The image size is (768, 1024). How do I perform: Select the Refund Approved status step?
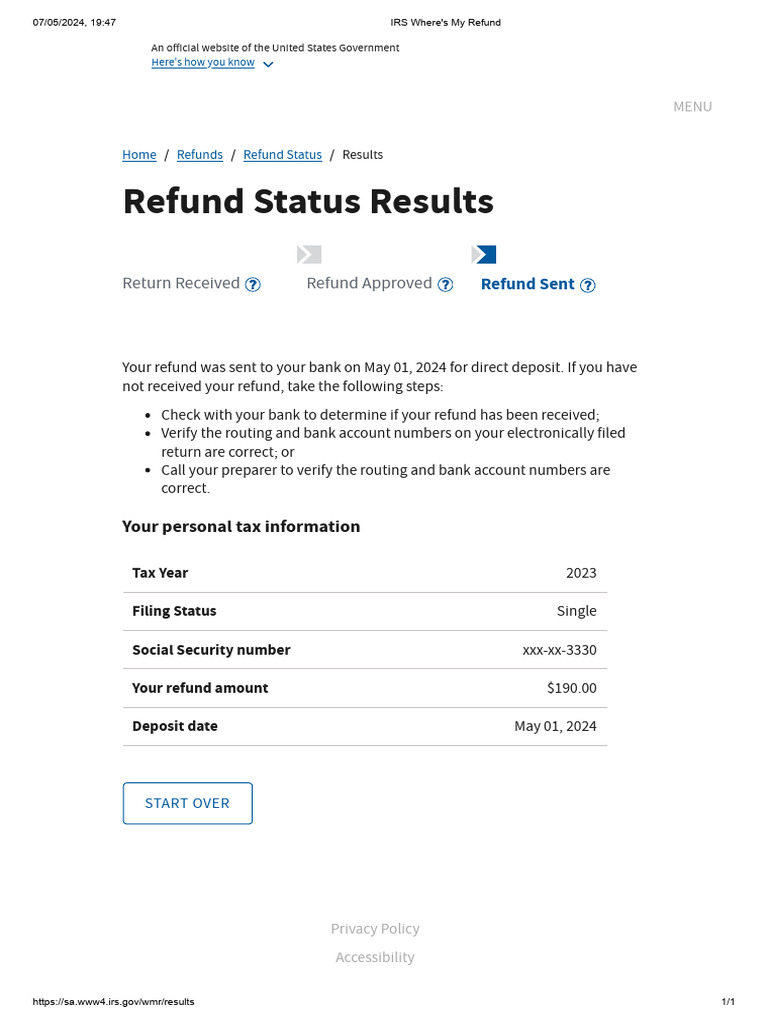point(369,284)
